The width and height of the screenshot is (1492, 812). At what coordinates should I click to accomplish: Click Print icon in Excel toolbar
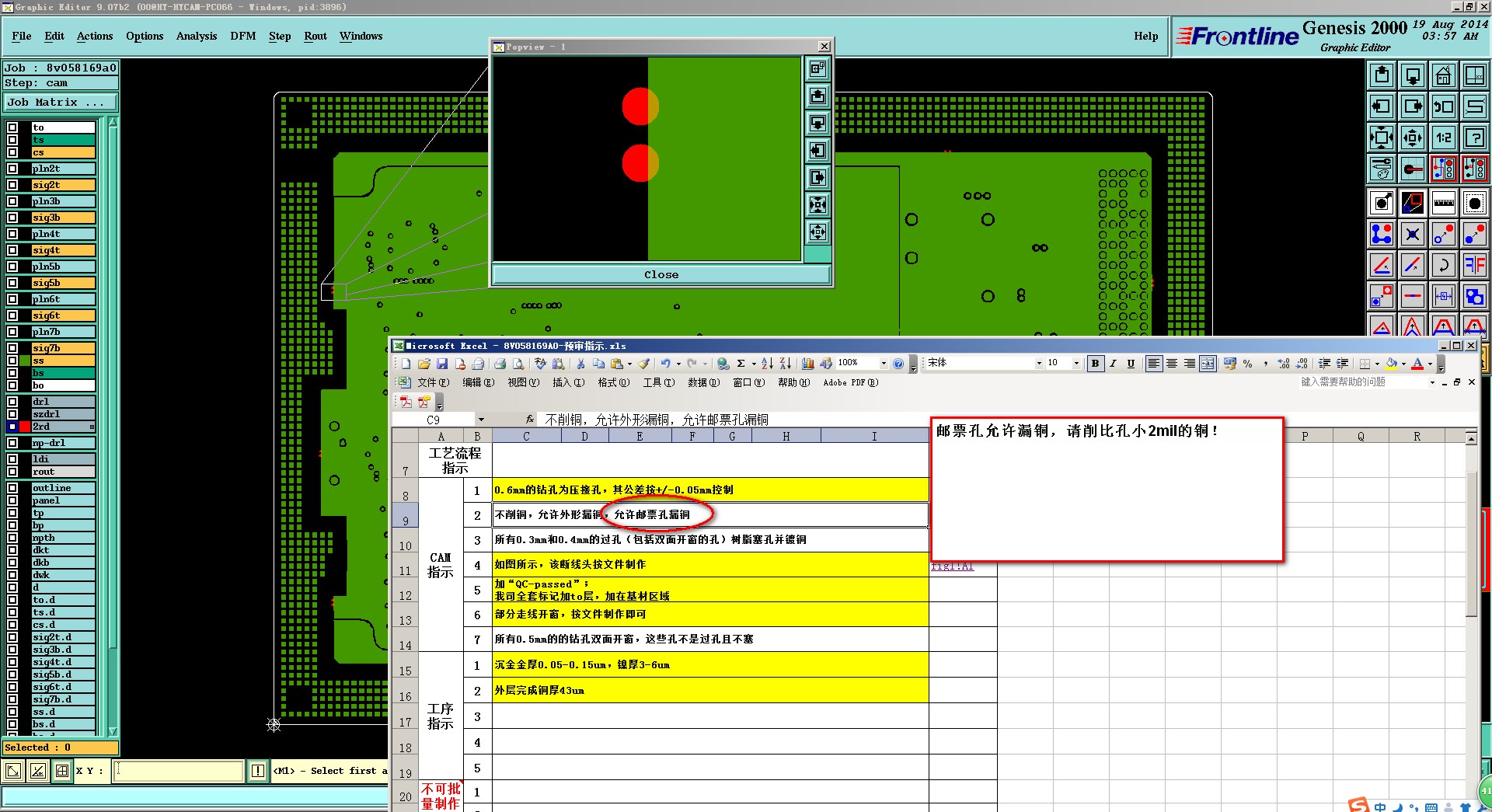tap(500, 363)
